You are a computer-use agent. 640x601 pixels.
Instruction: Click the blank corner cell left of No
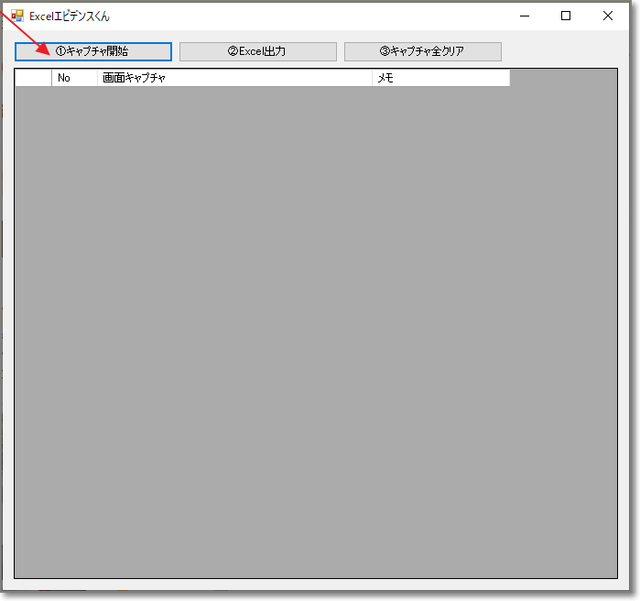[33, 78]
